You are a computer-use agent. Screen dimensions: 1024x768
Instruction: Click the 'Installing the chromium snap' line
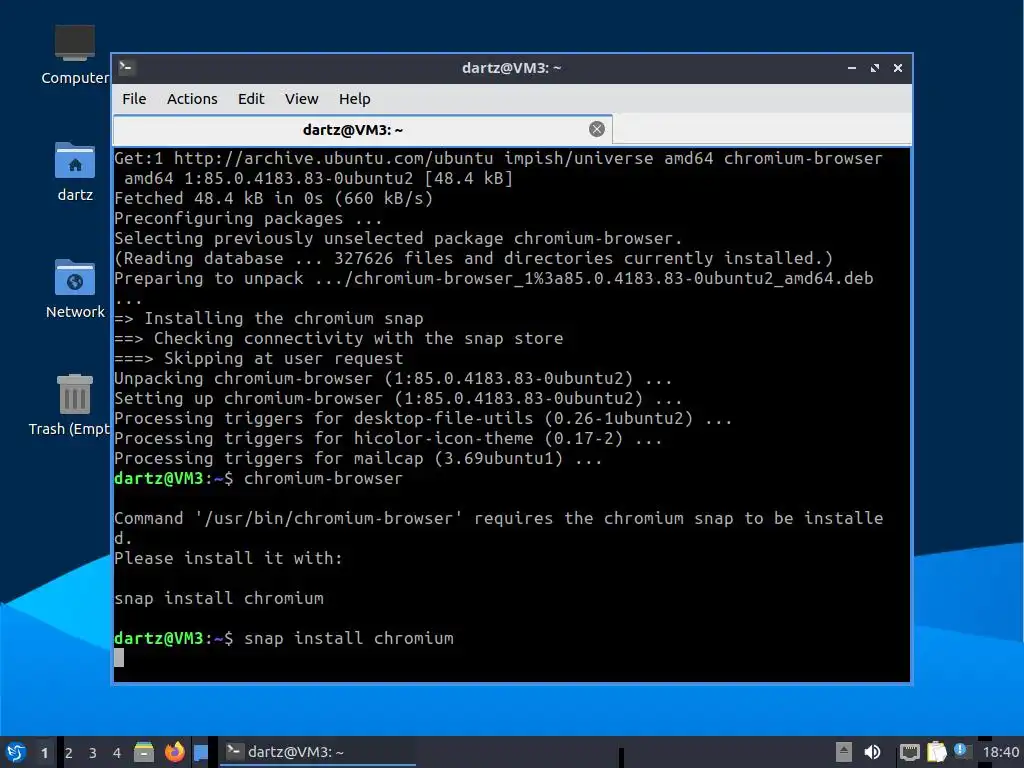268,318
